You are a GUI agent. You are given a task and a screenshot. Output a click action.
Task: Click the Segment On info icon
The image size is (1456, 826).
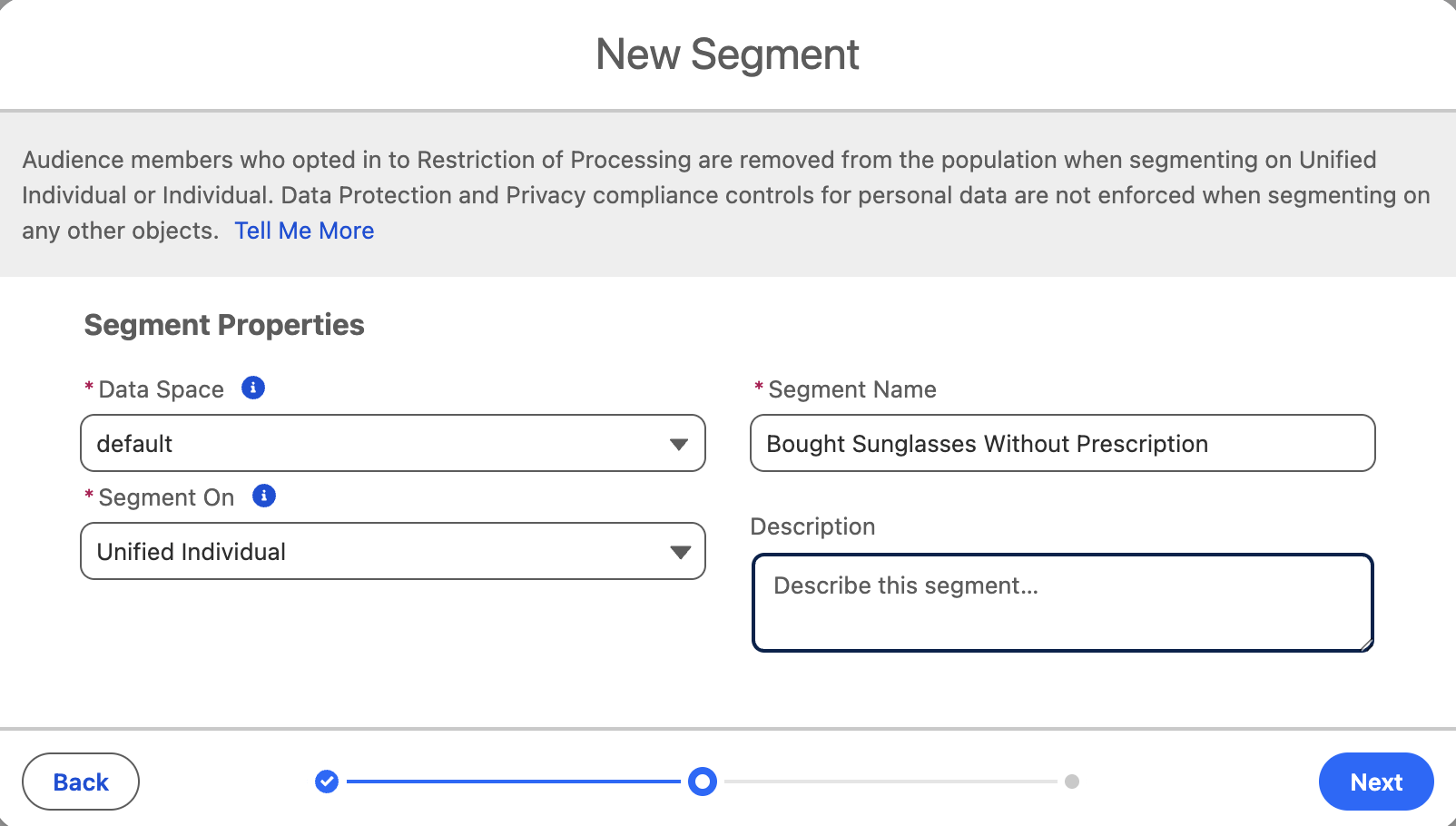[264, 497]
